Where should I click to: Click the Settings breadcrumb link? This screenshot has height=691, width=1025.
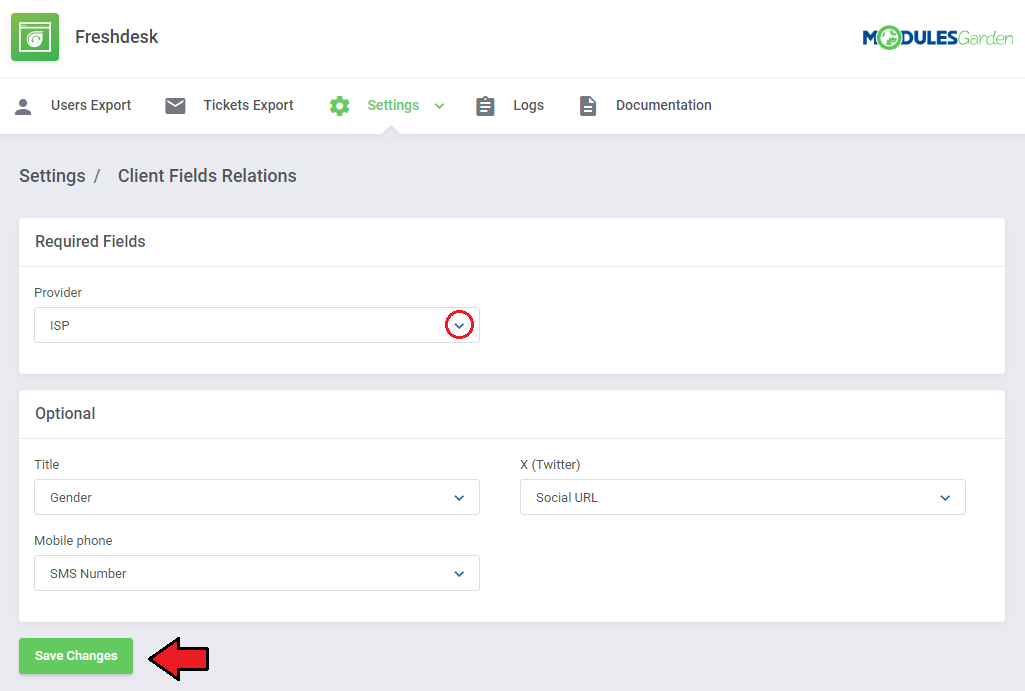coord(52,176)
